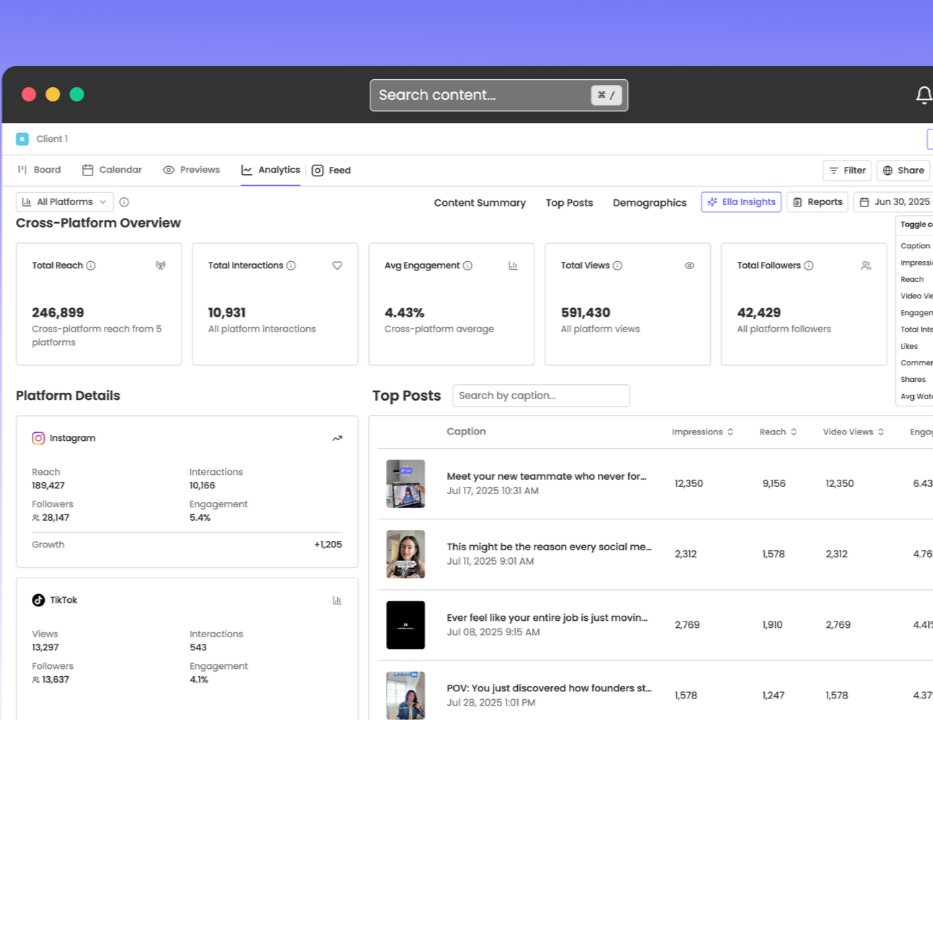This screenshot has width=933, height=933.
Task: Click the caption 'Meet your new teammate who never for...'
Action: click(546, 477)
